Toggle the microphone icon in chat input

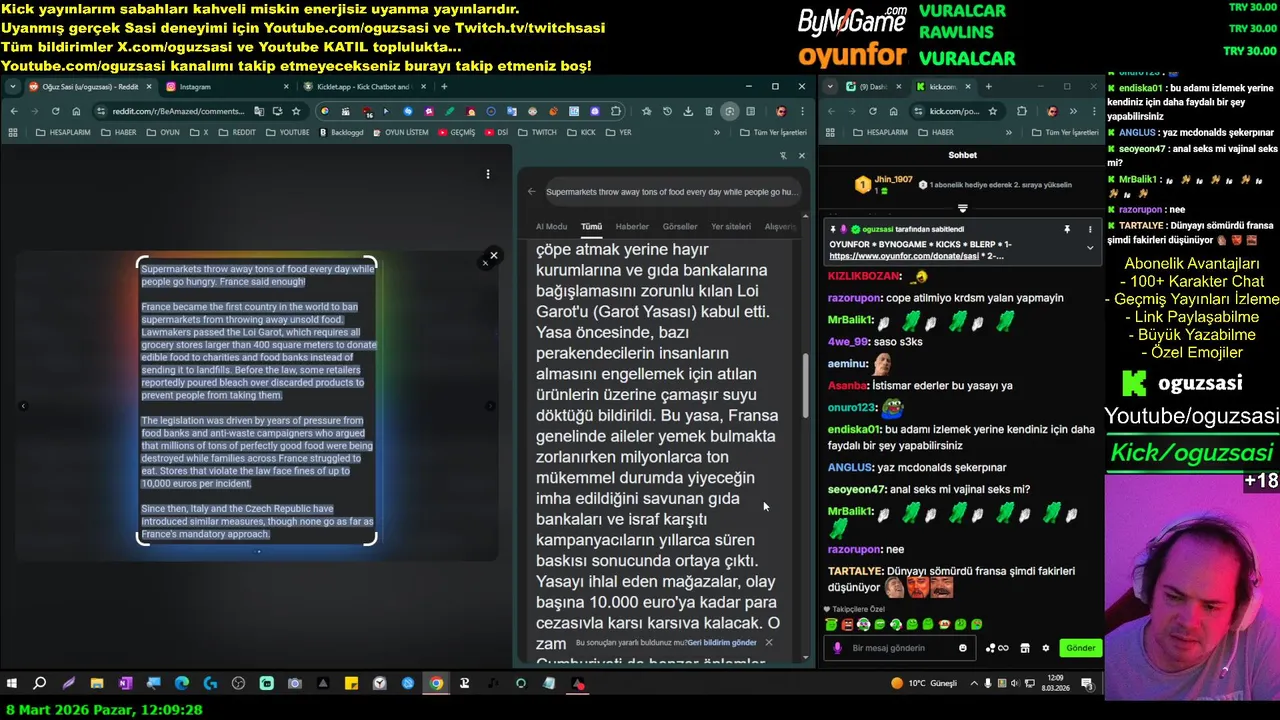point(837,648)
